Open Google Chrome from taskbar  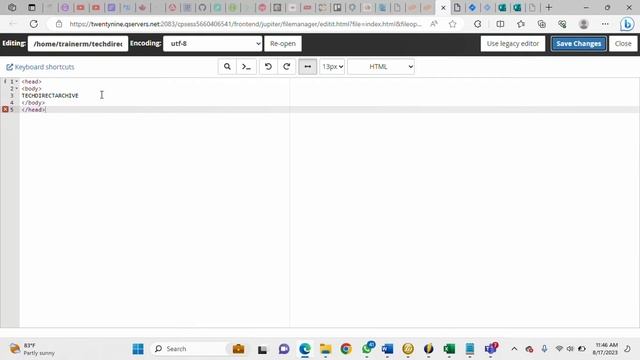(346, 349)
